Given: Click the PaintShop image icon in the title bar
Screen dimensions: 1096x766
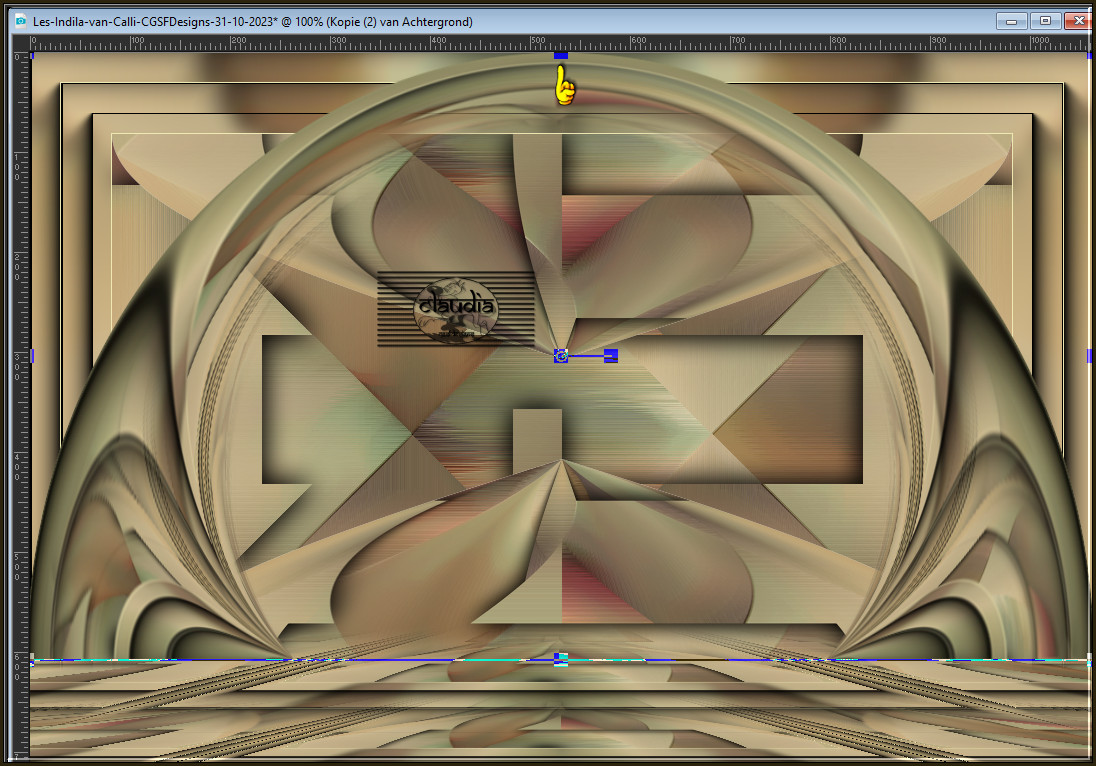Looking at the screenshot, I should (21, 21).
